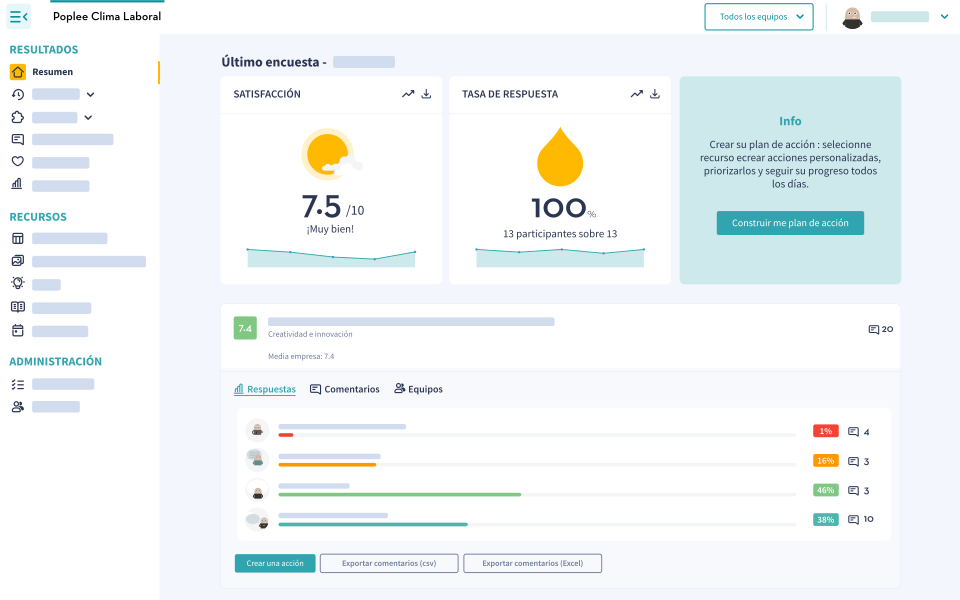The width and height of the screenshot is (960, 600).
Task: Click the lightbulb icon in the Recursos section
Action: click(x=16, y=284)
